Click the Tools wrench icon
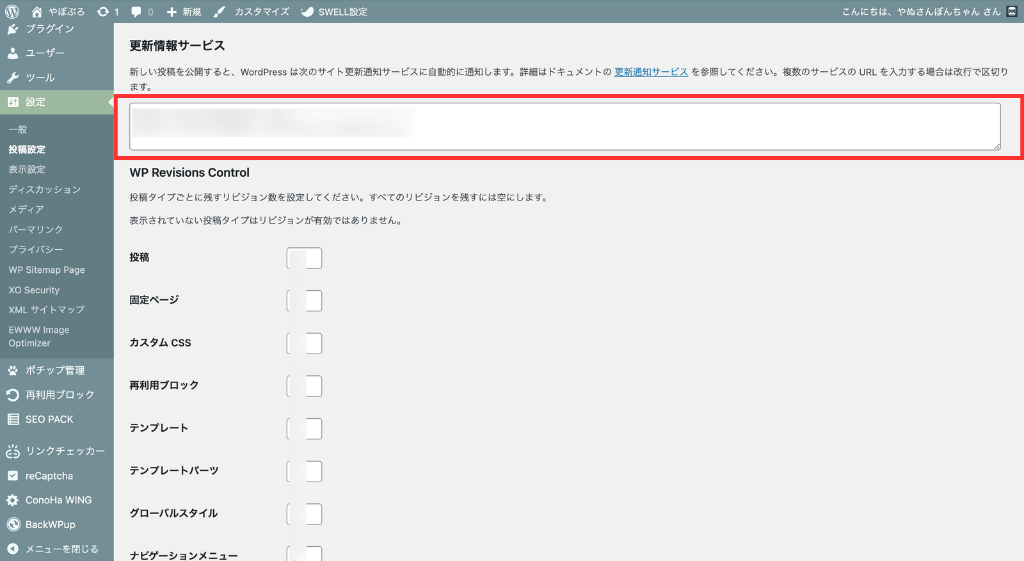The width and height of the screenshot is (1024, 561). pos(12,78)
